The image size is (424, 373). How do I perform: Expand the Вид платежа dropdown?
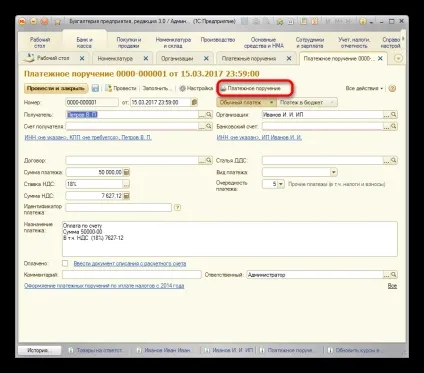pos(334,172)
